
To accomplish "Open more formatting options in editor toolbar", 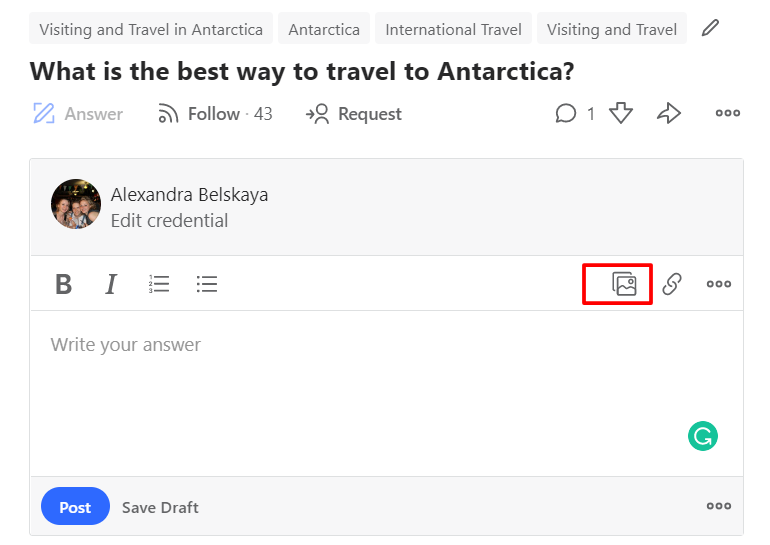I will (x=719, y=285).
